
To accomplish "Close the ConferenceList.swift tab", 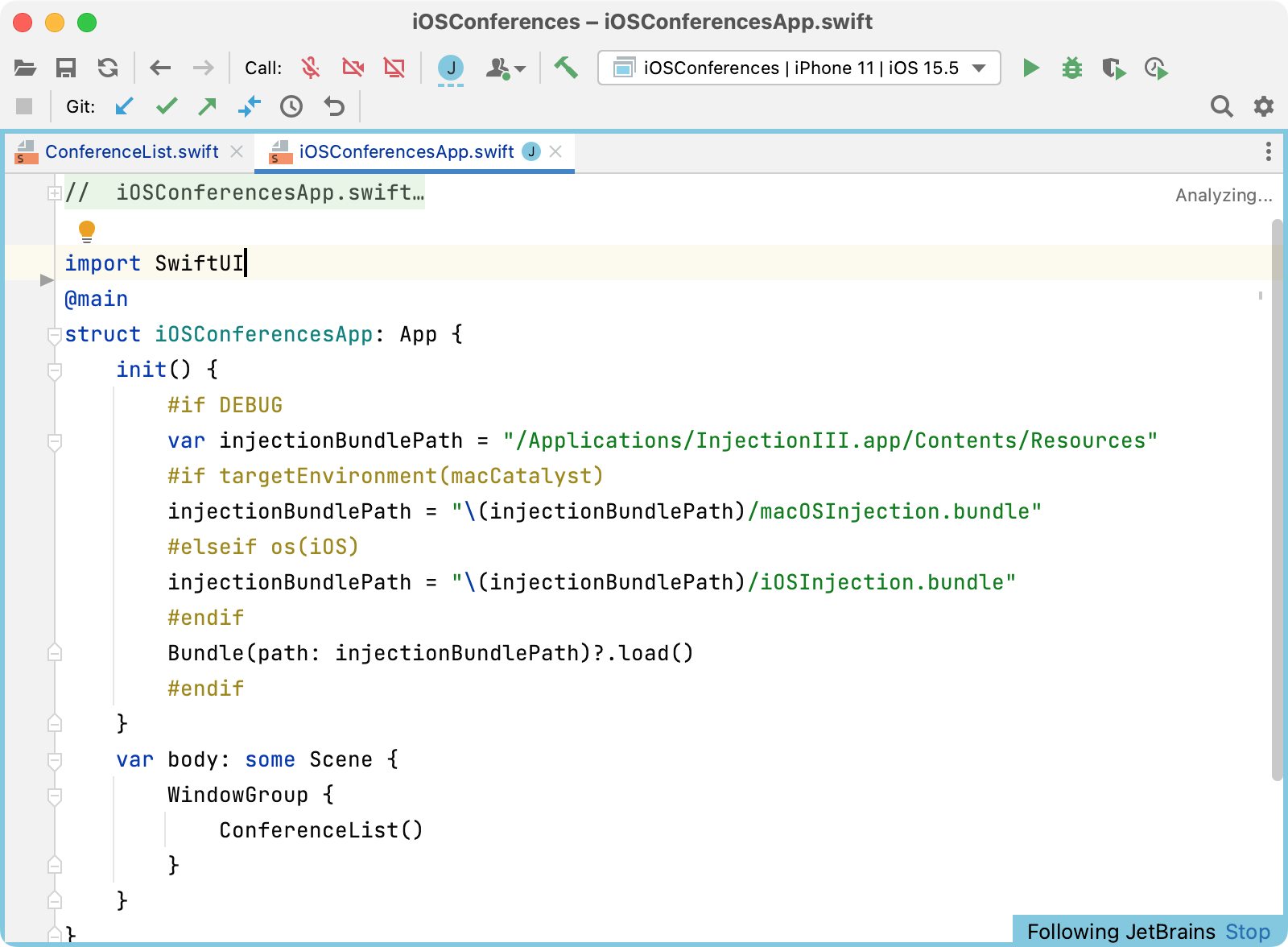I will pyautogui.click(x=237, y=151).
